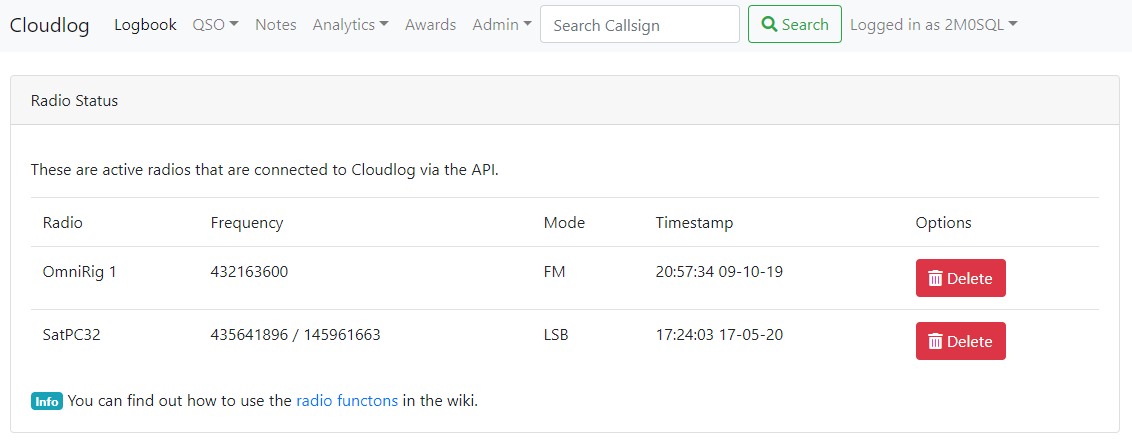Open the Notes section
This screenshot has height=444, width=1132.
coord(276,25)
